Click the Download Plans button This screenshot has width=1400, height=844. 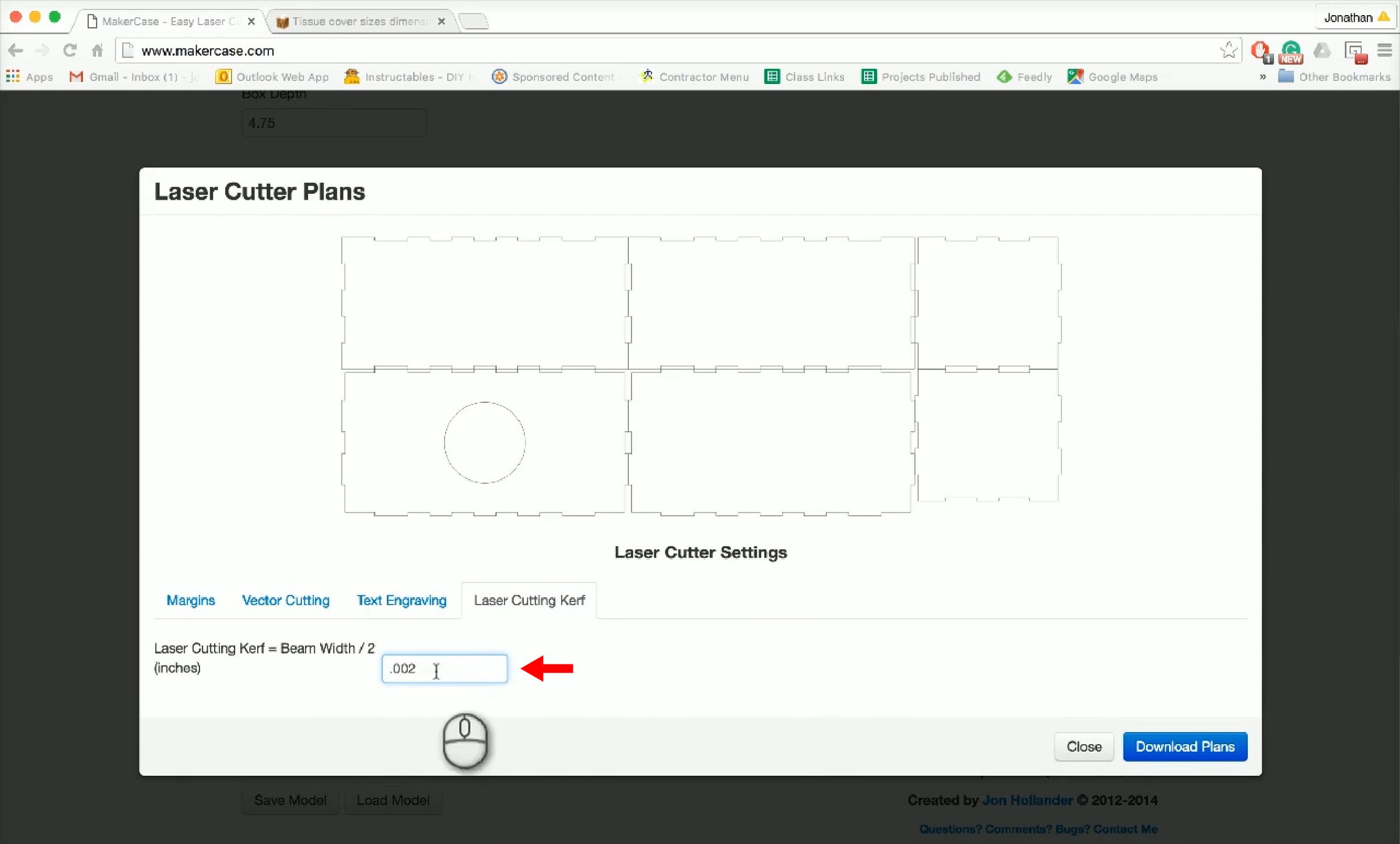[1185, 747]
